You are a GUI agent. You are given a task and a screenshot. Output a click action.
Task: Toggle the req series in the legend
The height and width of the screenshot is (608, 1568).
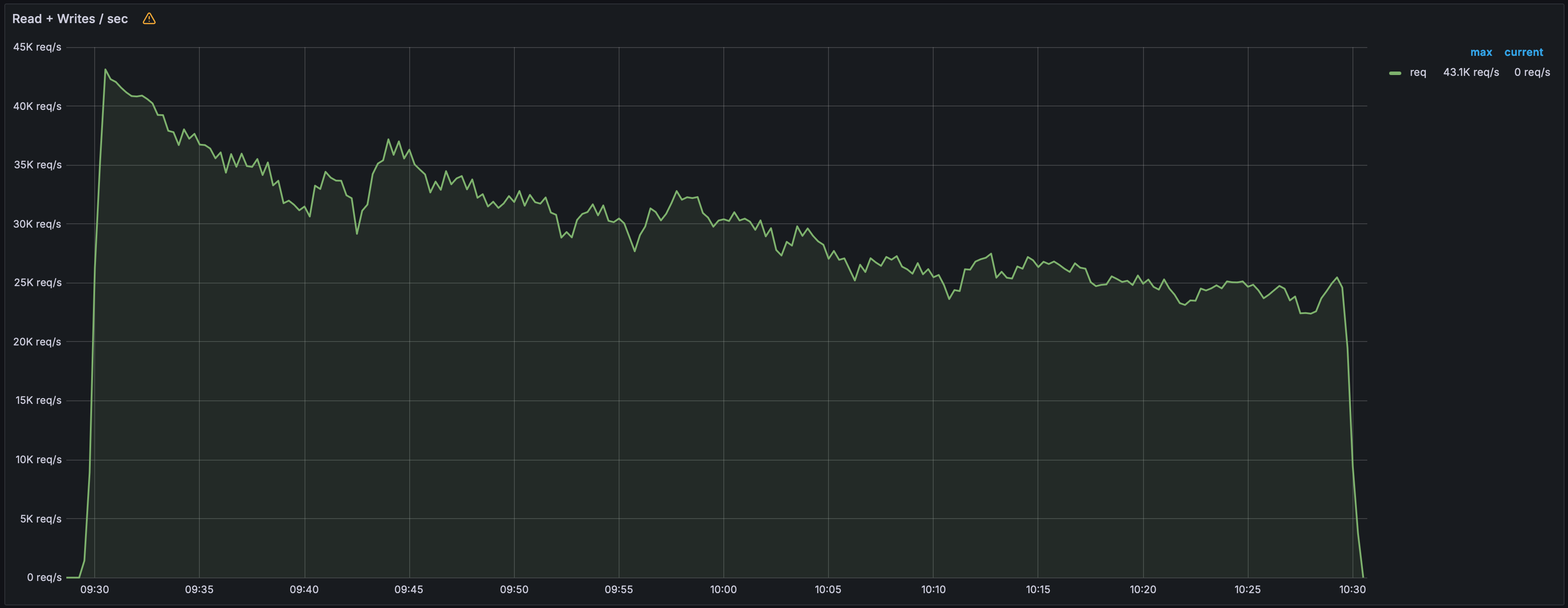click(x=1417, y=72)
